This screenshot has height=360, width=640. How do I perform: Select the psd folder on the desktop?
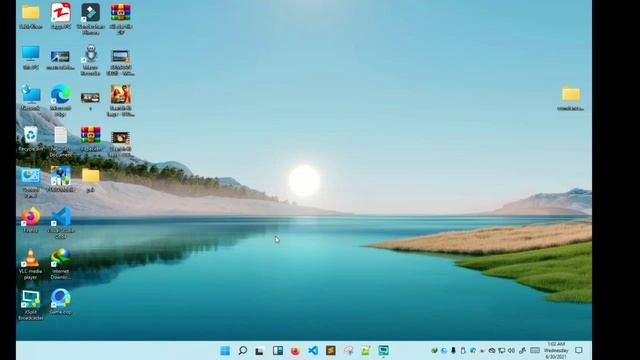(90, 180)
